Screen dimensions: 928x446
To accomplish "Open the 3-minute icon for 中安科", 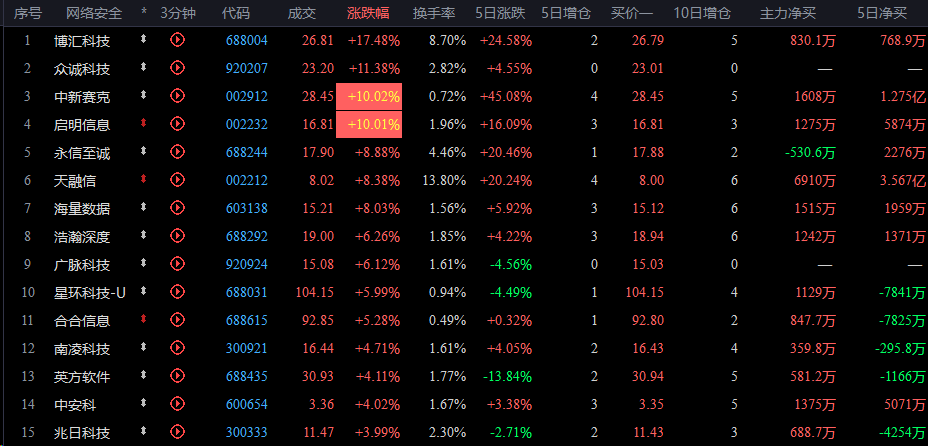I will pos(178,404).
